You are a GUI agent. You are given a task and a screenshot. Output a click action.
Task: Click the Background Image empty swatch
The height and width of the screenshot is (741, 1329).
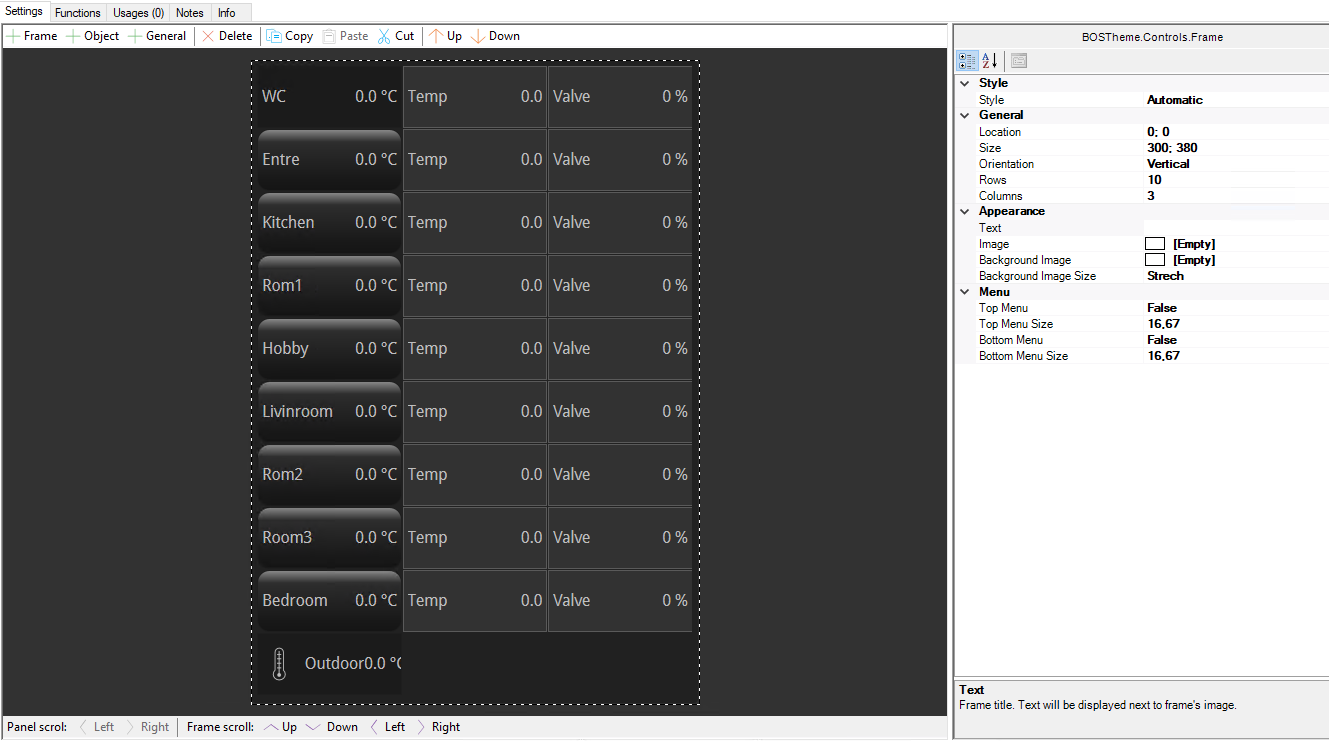tap(1155, 260)
